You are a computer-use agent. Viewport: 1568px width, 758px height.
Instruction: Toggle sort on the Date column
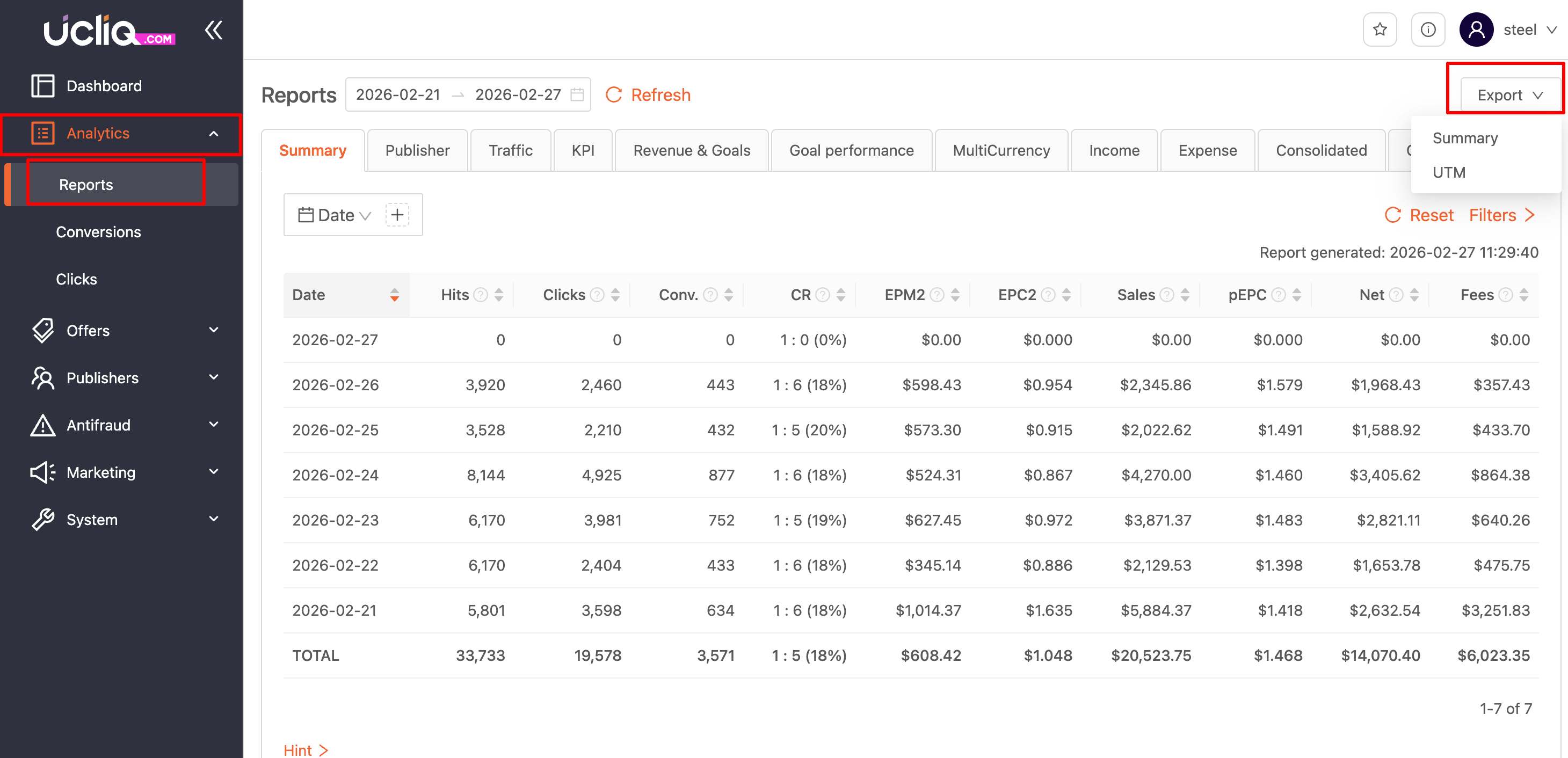(x=395, y=295)
